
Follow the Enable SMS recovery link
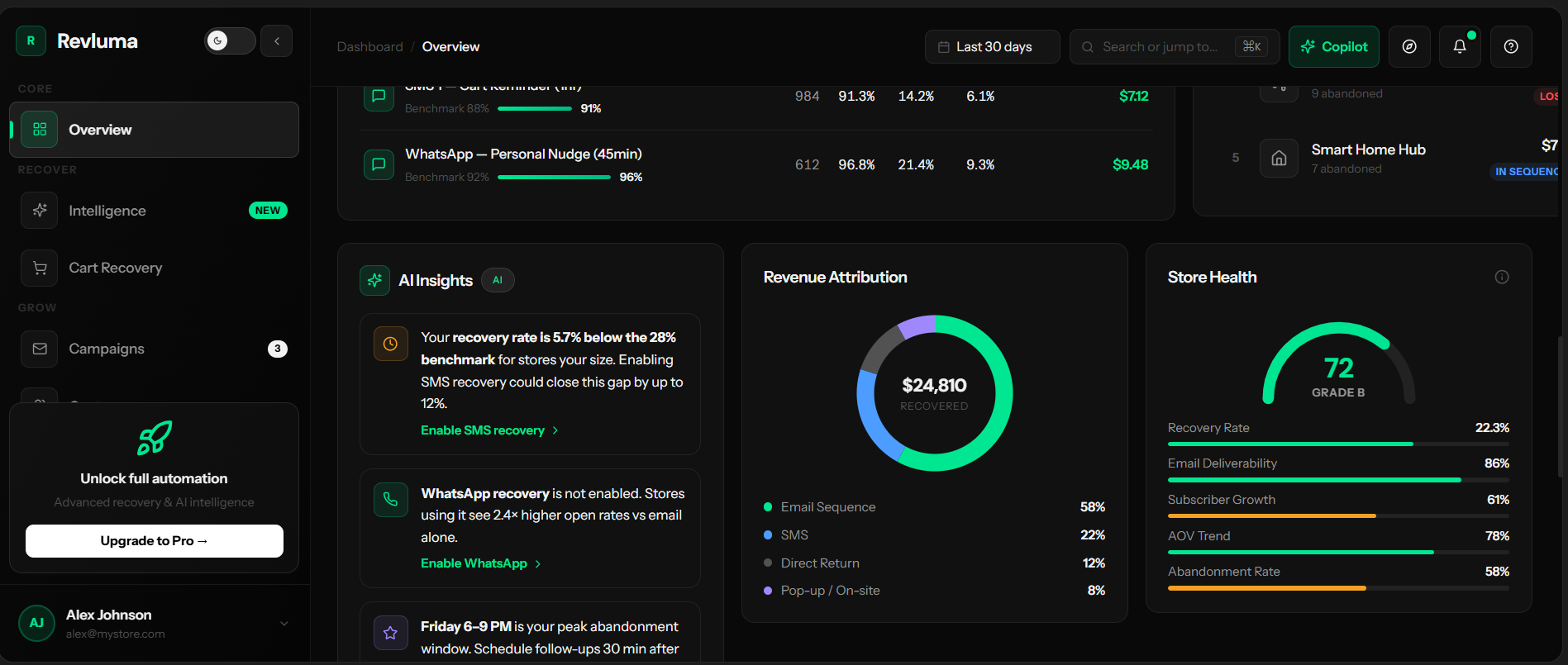coord(489,430)
